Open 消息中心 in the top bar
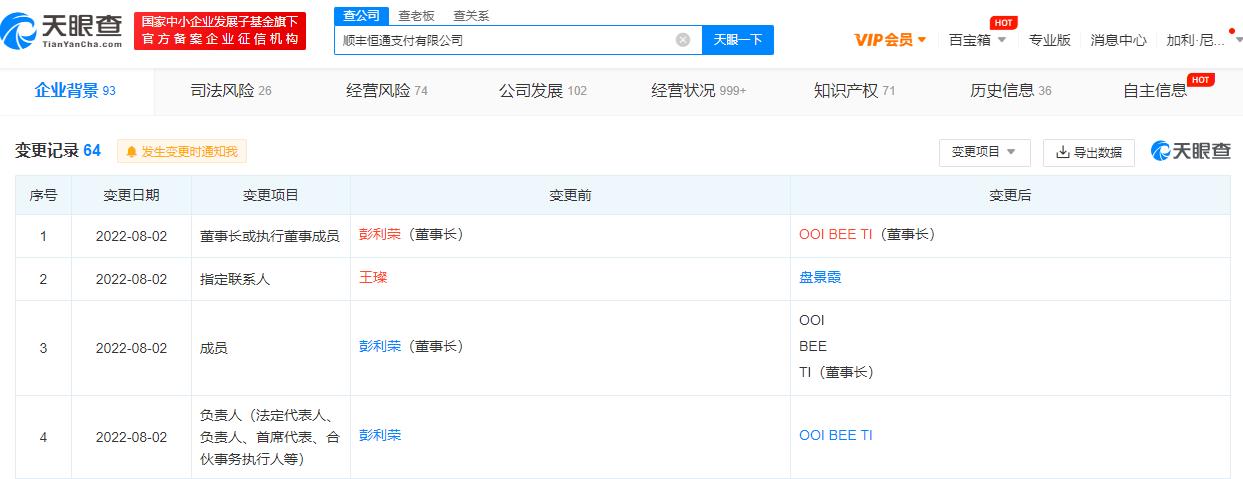The height and width of the screenshot is (479, 1243). click(1118, 40)
